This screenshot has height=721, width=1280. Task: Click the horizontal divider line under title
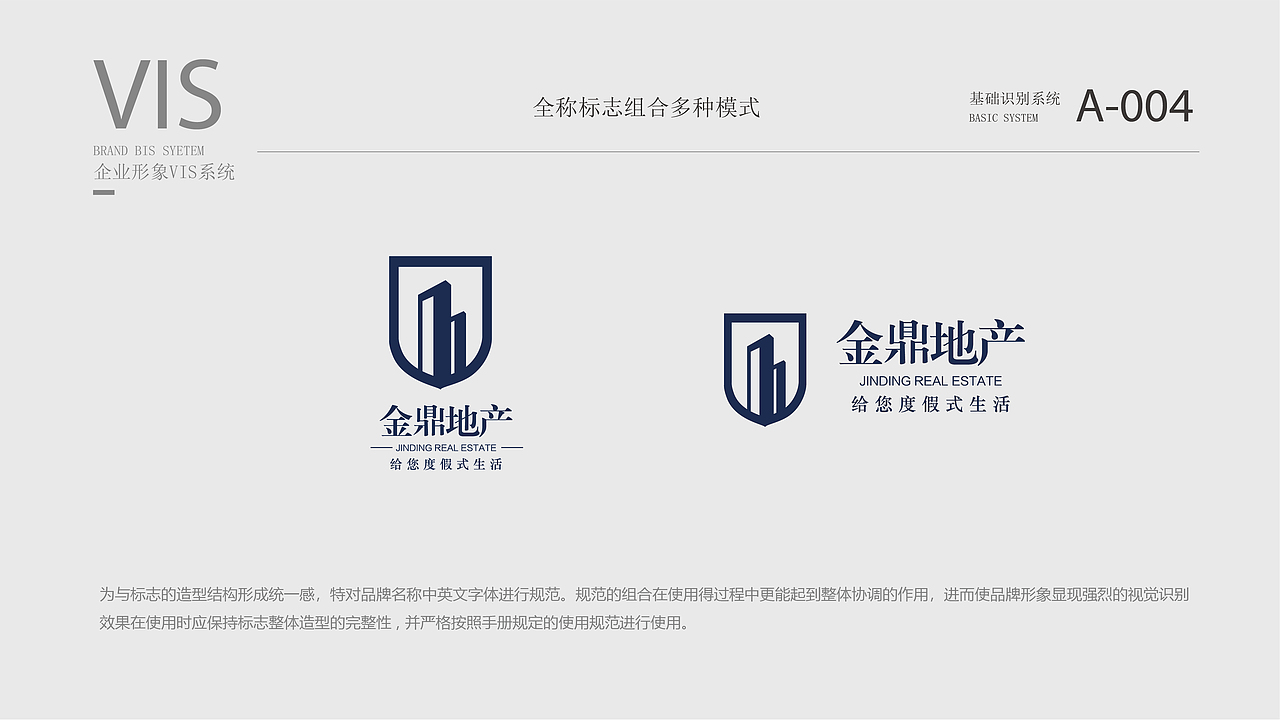pyautogui.click(x=728, y=150)
